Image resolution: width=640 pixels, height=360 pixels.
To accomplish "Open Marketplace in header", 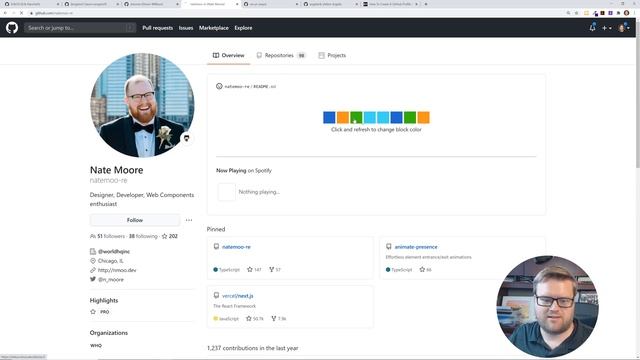I will pyautogui.click(x=213, y=28).
